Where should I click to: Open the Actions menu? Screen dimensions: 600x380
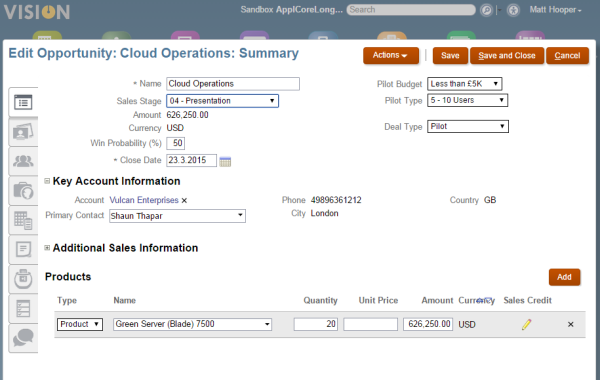(x=391, y=55)
